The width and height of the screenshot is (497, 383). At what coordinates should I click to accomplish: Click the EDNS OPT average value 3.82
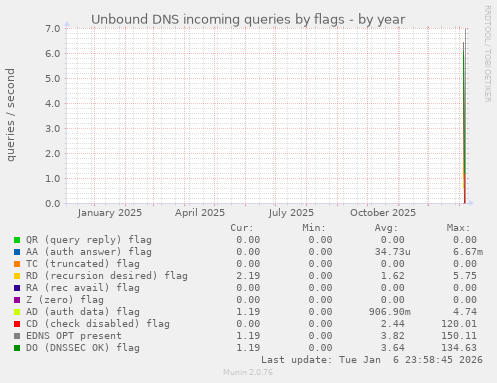[393, 336]
